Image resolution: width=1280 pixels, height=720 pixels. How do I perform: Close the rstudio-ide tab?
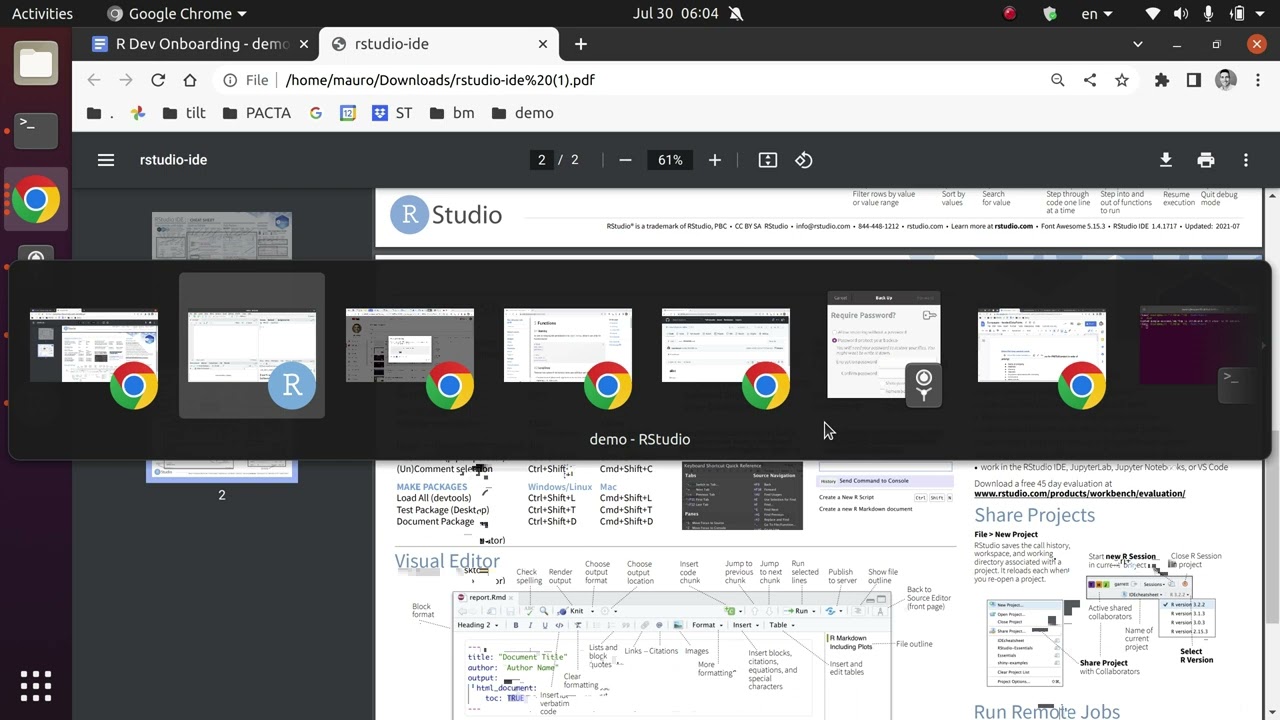pyautogui.click(x=543, y=44)
